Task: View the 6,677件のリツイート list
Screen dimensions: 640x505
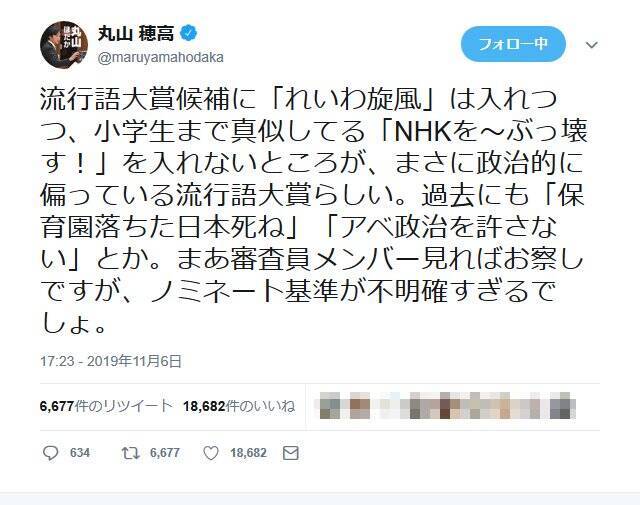Action: 106,406
